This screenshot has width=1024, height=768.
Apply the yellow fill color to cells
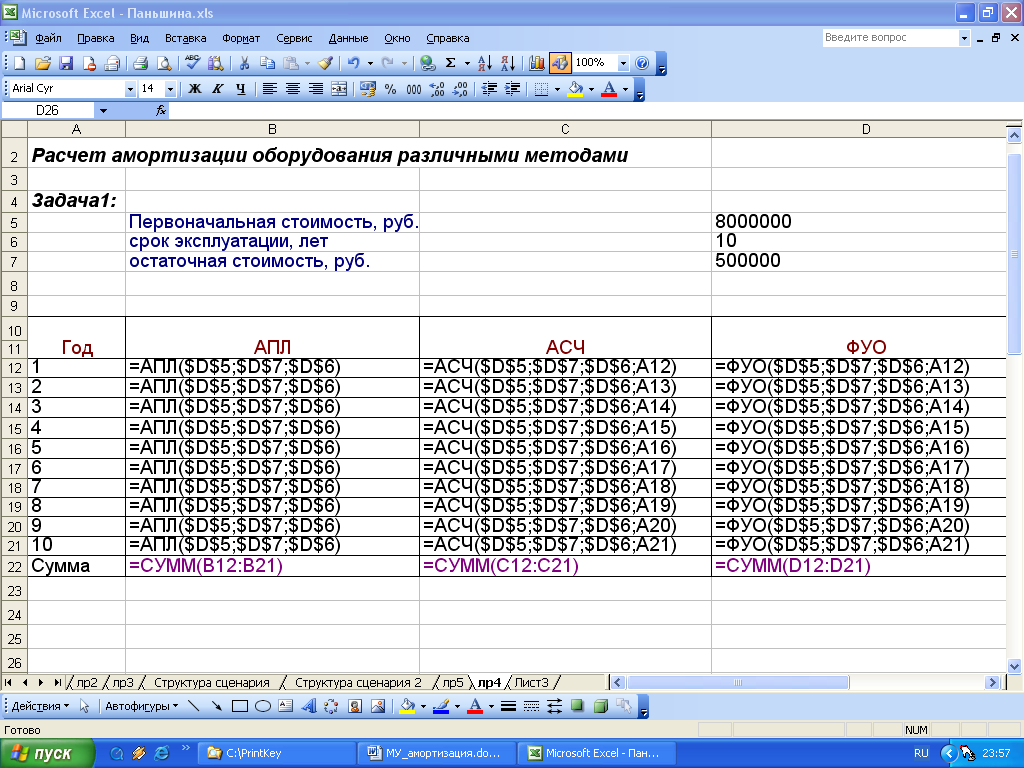575,89
